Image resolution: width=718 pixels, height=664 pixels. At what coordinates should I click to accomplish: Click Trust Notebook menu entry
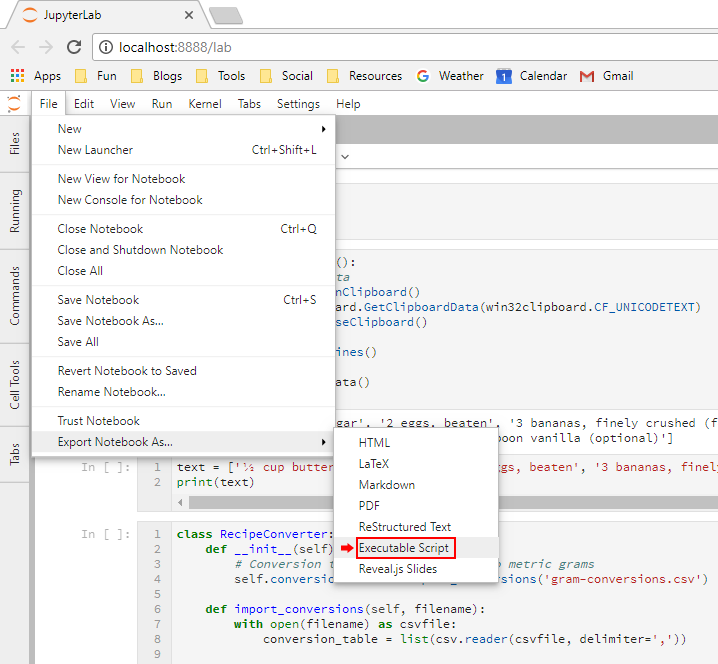(99, 421)
